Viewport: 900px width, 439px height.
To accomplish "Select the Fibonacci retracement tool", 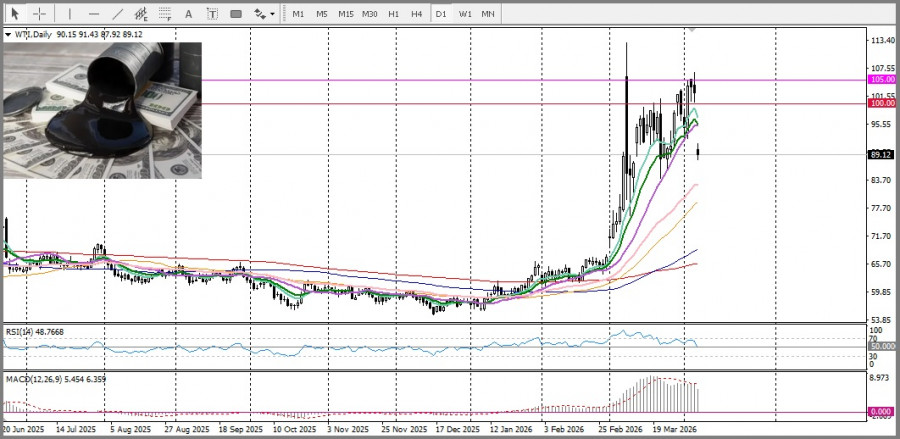I will click(x=166, y=14).
